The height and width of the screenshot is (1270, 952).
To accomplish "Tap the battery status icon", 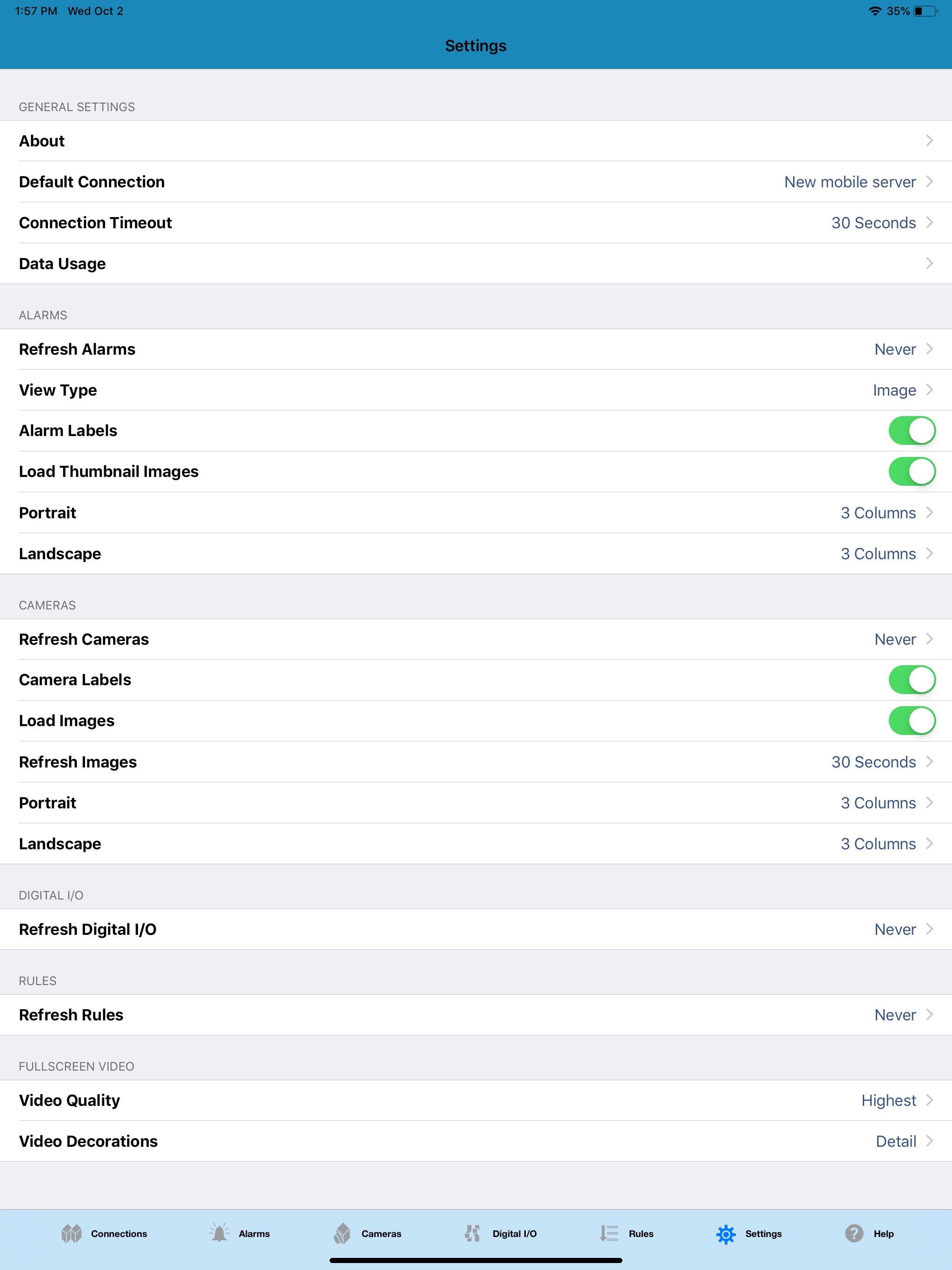I will point(926,11).
